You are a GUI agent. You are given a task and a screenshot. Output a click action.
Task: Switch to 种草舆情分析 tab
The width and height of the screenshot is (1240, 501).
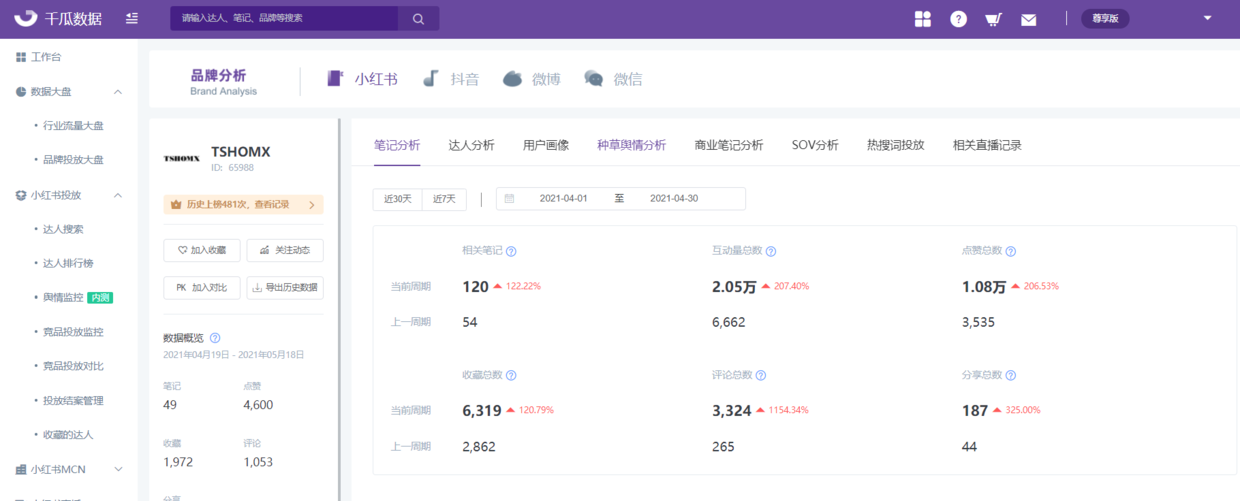point(631,145)
